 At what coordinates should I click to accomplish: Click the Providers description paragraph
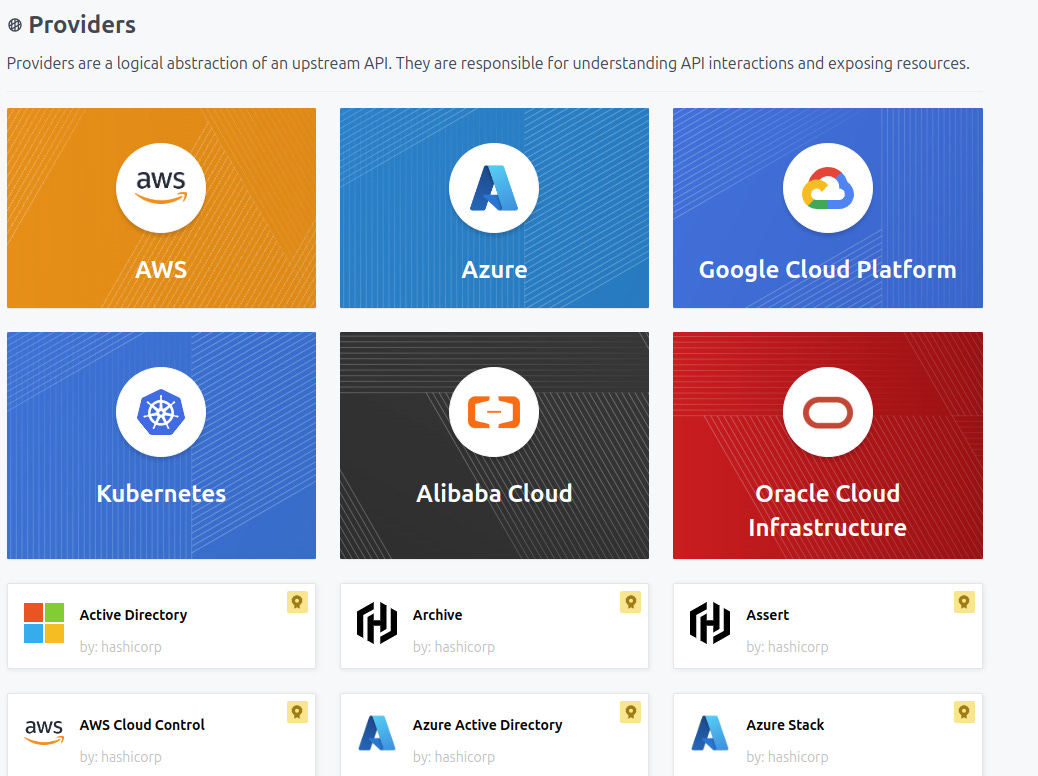tap(488, 64)
